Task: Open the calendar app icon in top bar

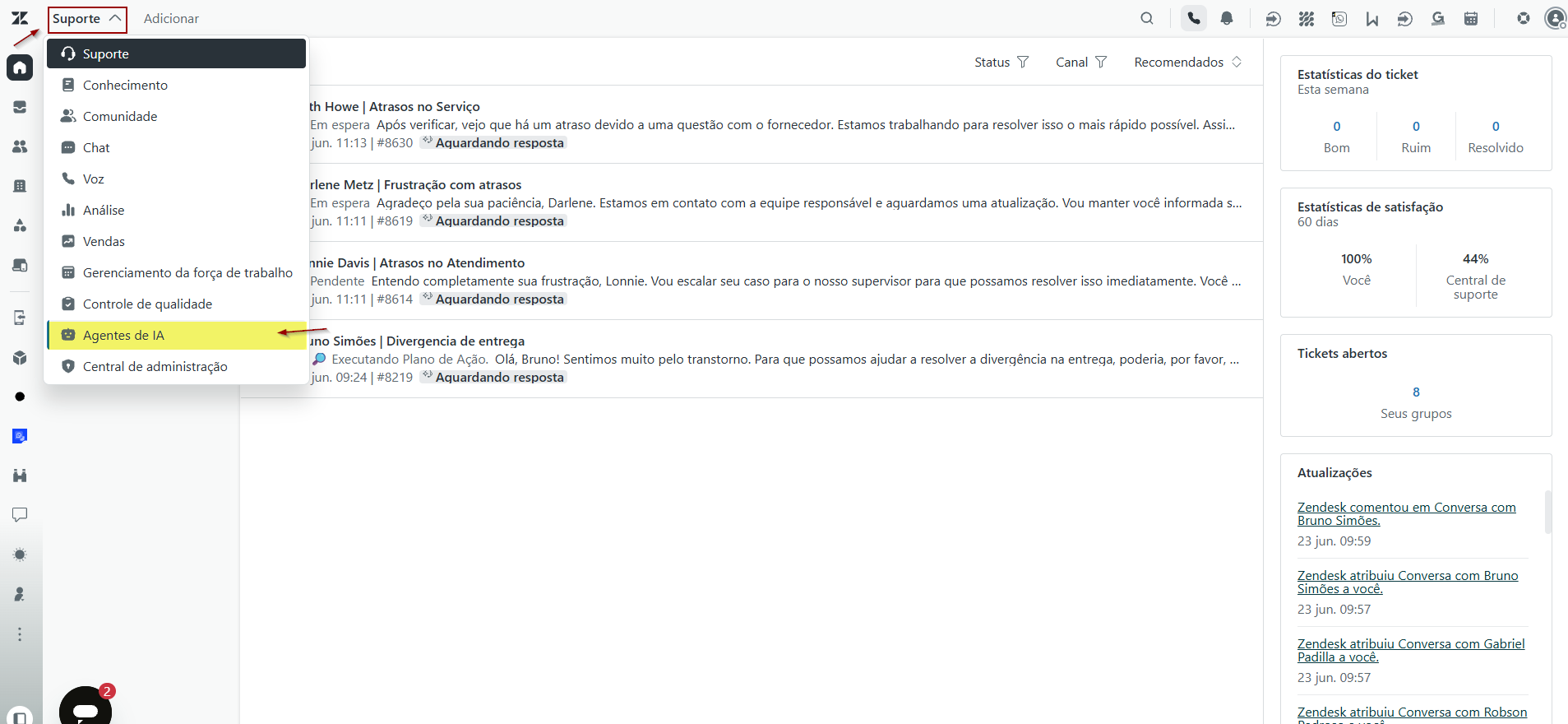Action: coord(1471,18)
